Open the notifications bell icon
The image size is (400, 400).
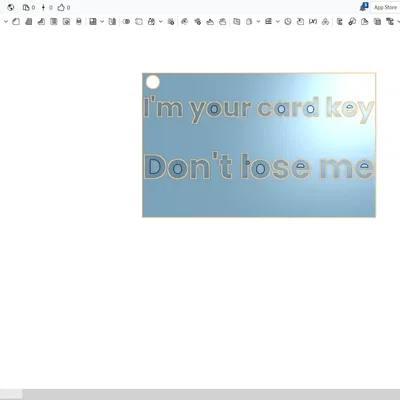coord(364,7)
